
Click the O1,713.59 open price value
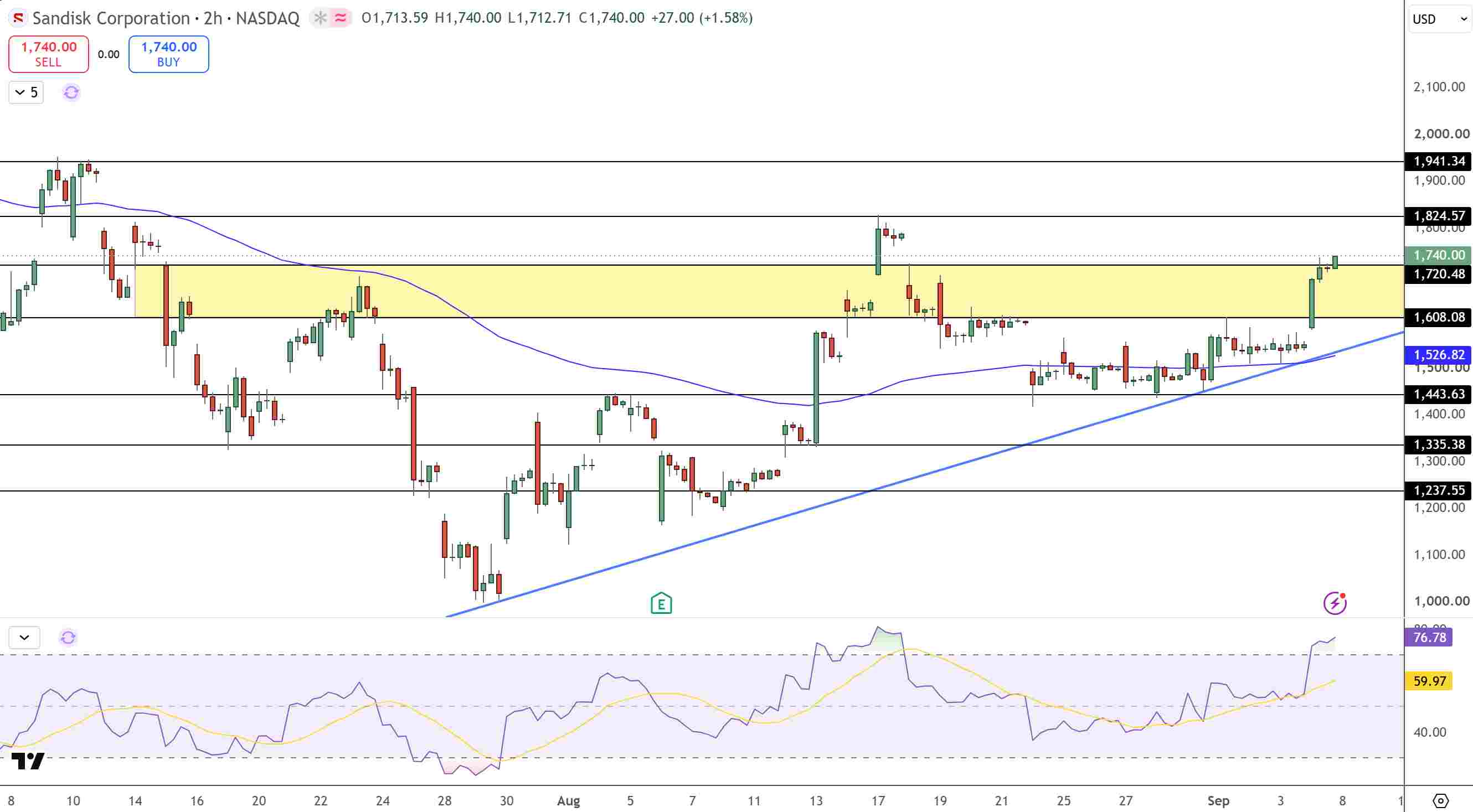[x=395, y=18]
